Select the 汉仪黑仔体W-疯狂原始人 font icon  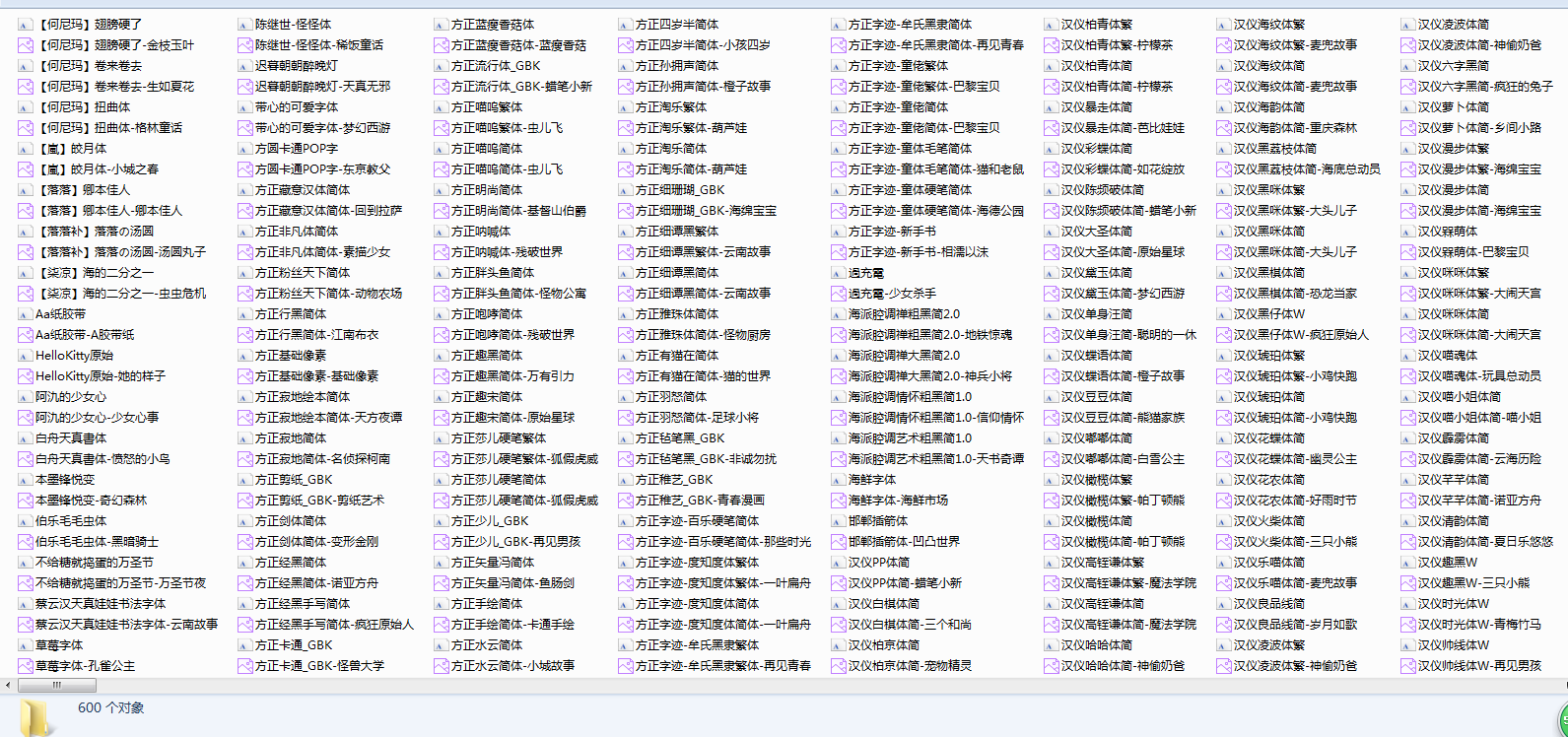(x=1224, y=335)
